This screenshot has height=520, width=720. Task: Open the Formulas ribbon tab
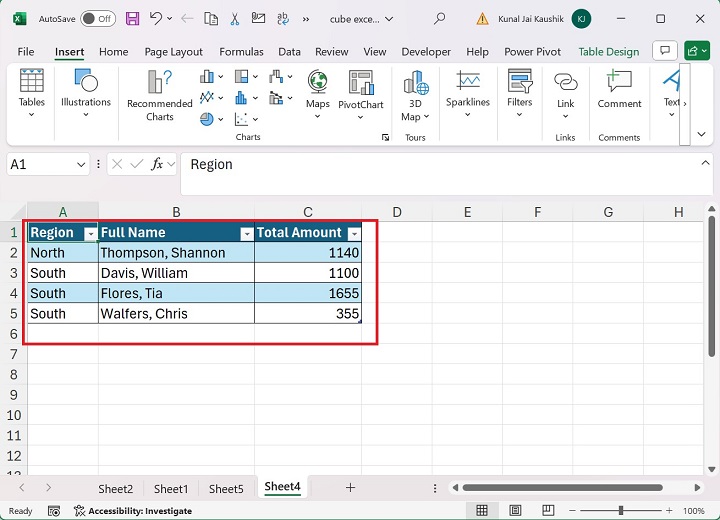(242, 52)
